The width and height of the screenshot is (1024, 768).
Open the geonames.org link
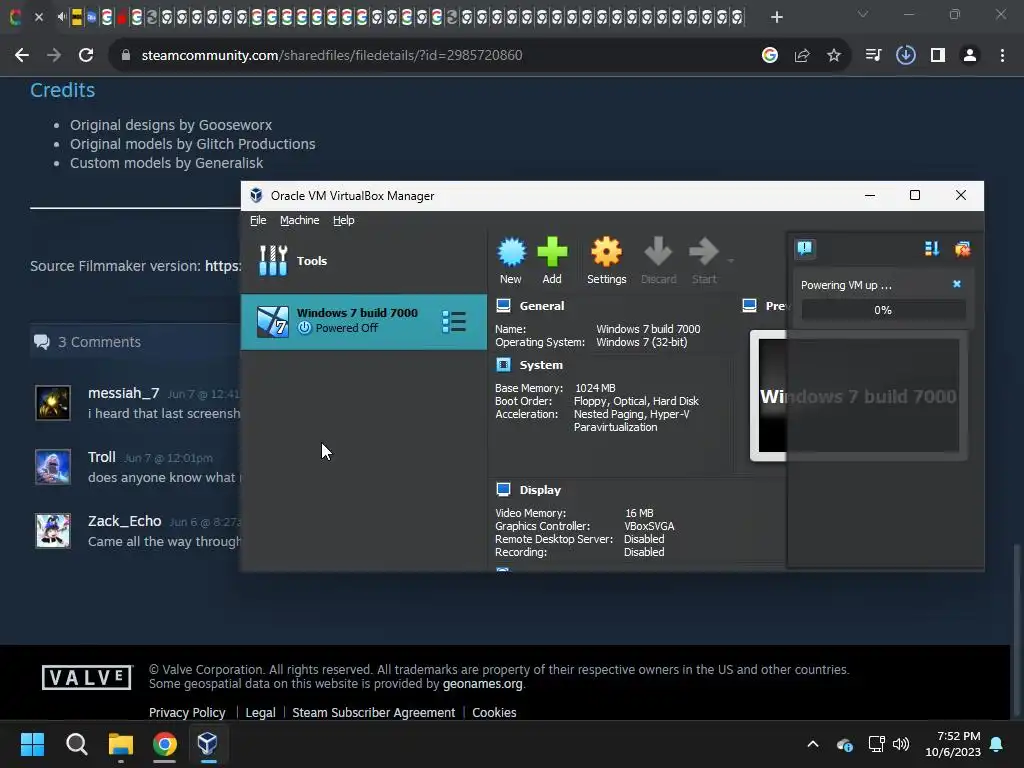(x=483, y=684)
